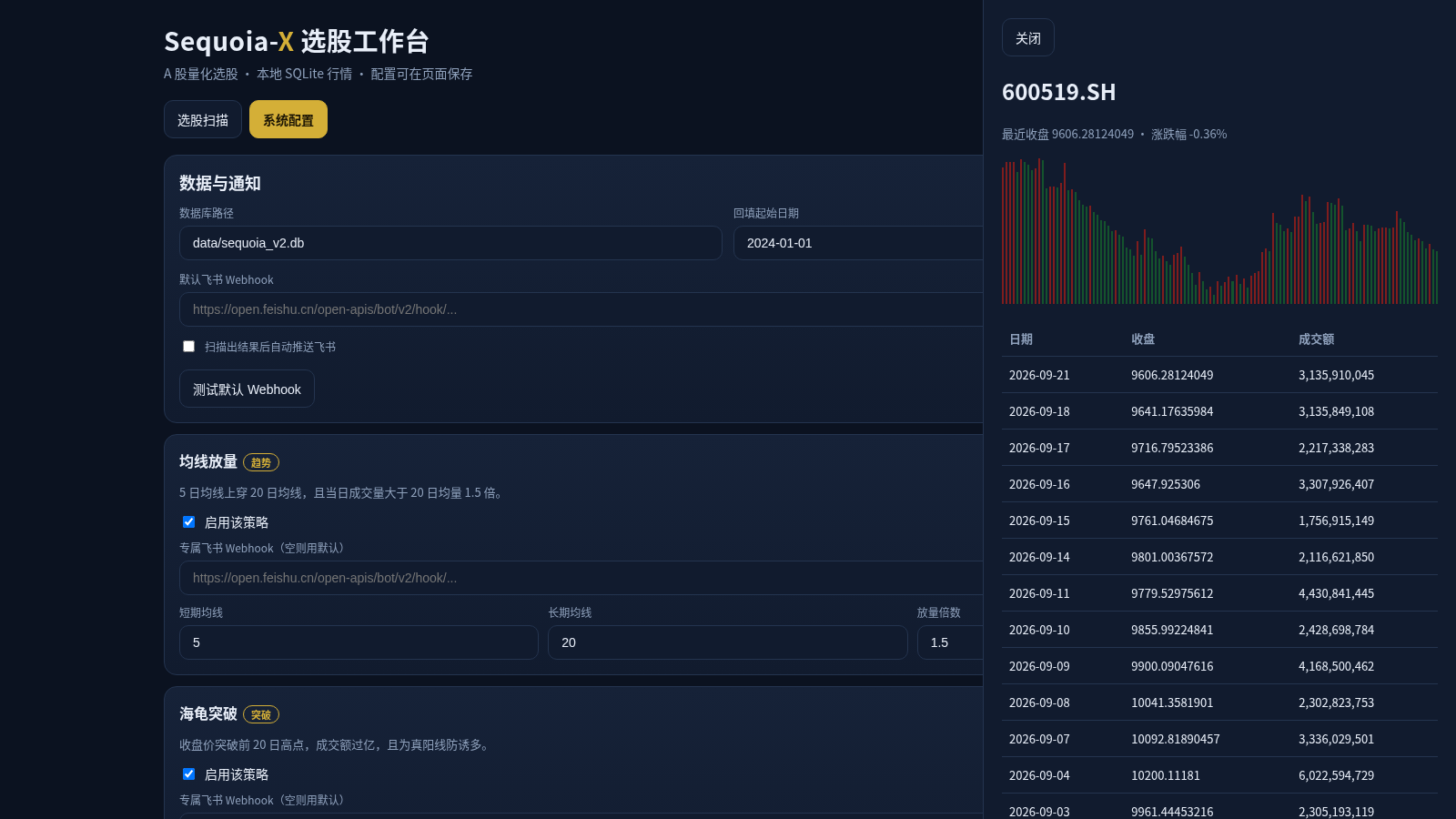Click turnover value 2,428,698,784

(x=1336, y=630)
